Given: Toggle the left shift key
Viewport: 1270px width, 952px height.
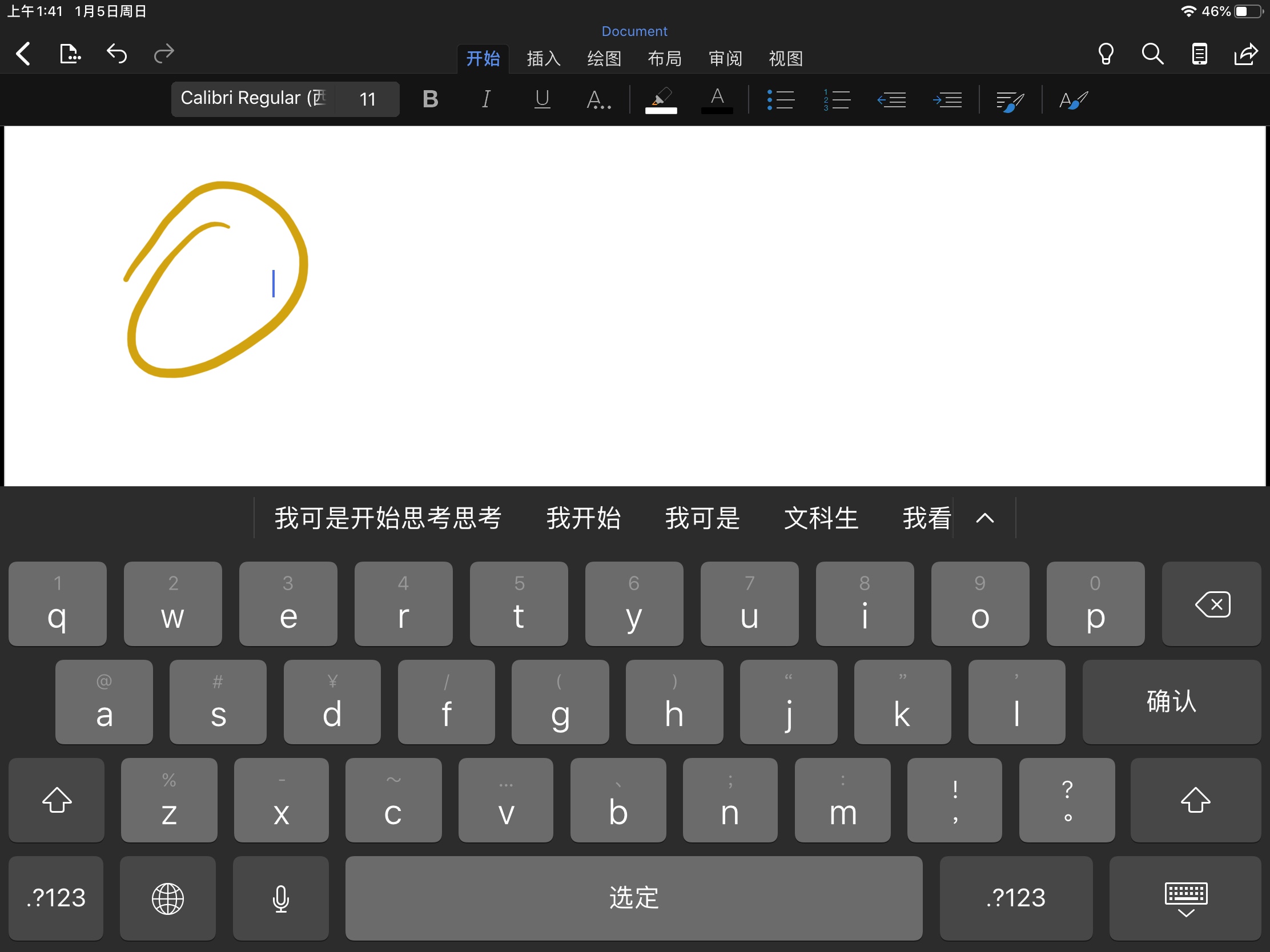Looking at the screenshot, I should coord(57,800).
